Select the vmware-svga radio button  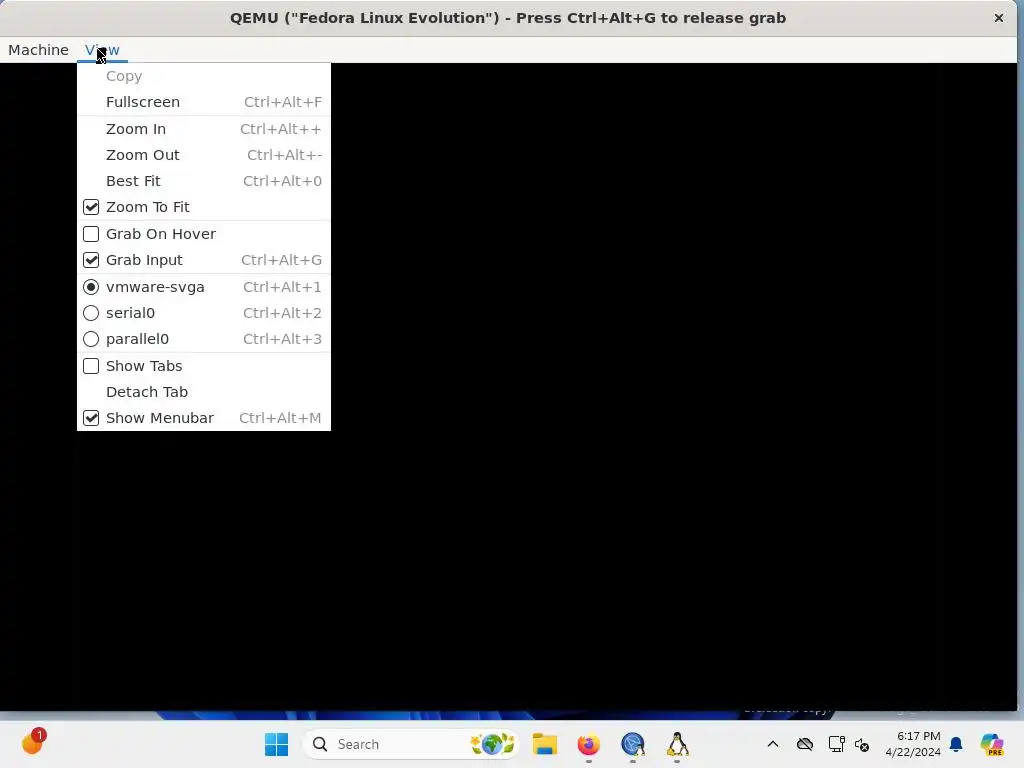coord(91,287)
